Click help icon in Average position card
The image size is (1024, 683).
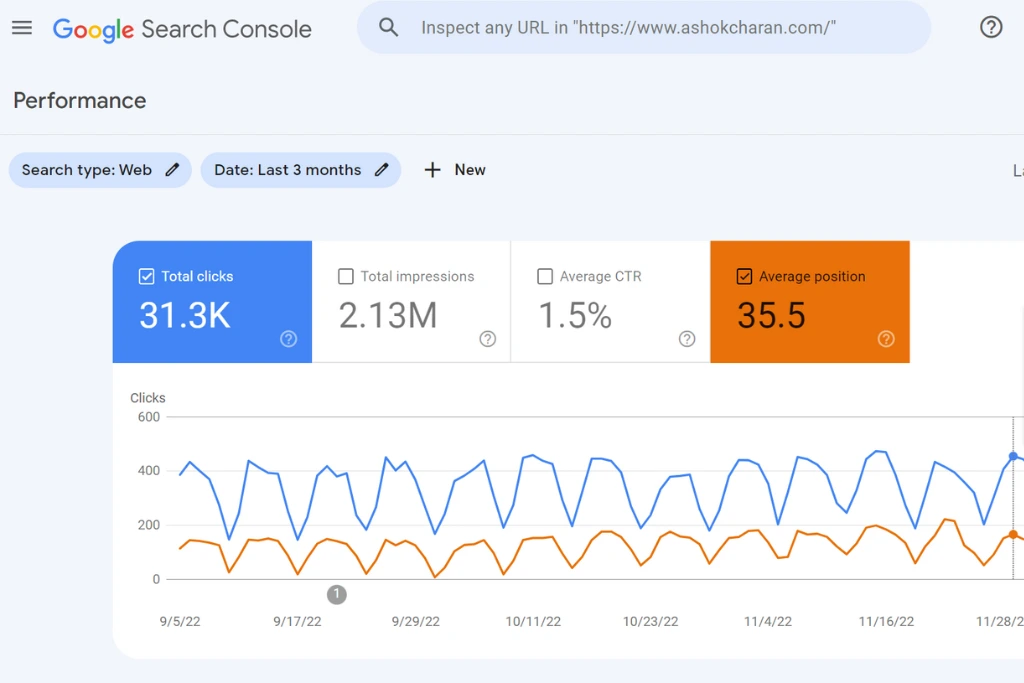point(886,339)
